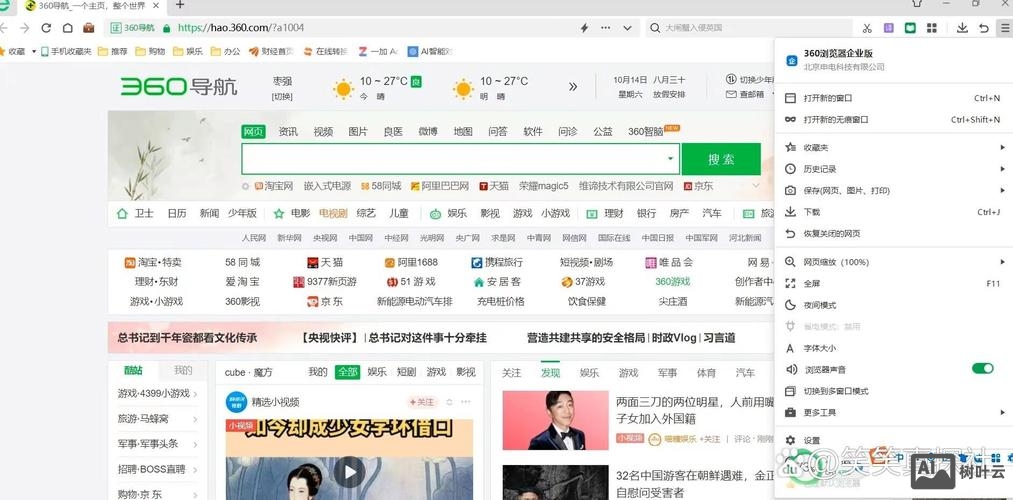This screenshot has width=1013, height=500.
Task: Follow 精选小视频 with +关注 button
Action: click(x=421, y=402)
